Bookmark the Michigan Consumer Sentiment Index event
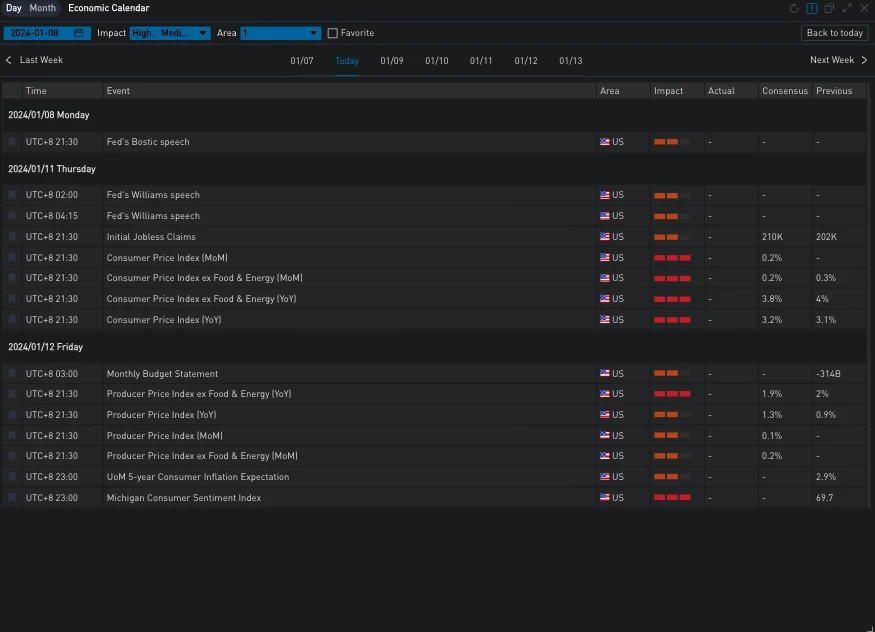 coord(12,498)
